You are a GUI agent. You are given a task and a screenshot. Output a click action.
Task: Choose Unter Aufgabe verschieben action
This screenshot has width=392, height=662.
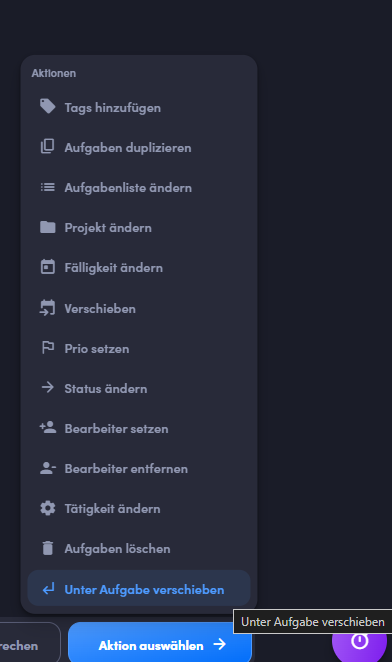point(139,589)
